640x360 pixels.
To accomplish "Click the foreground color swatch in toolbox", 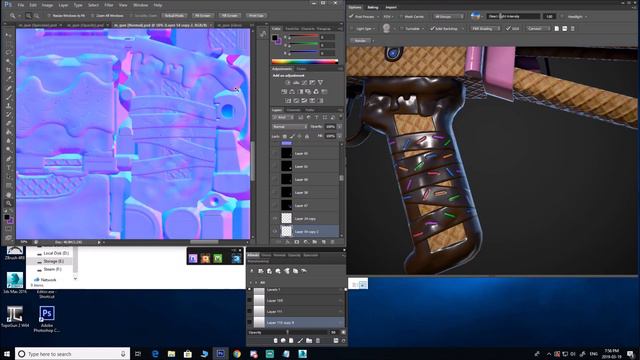I will 7,218.
